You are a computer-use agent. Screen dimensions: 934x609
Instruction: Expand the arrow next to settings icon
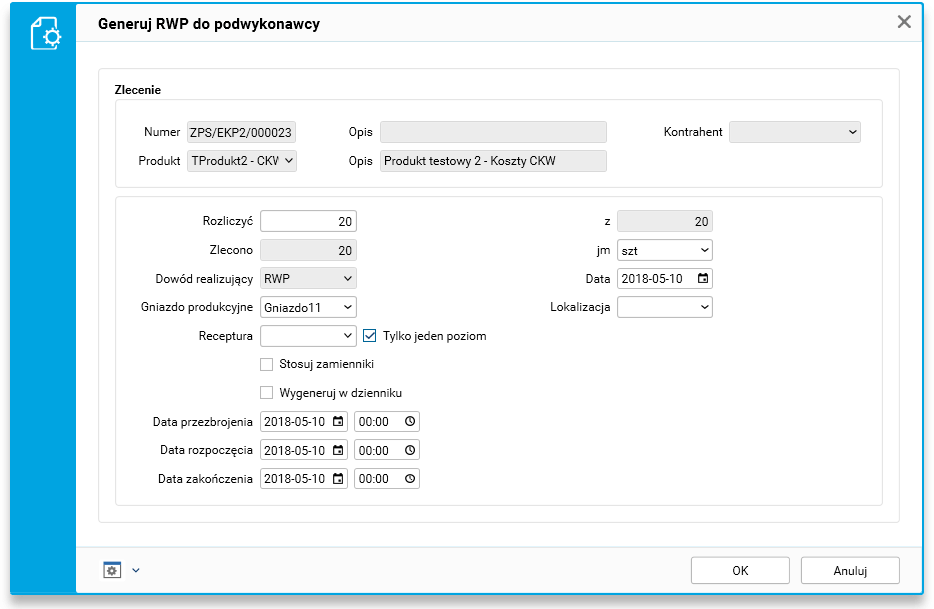(x=136, y=571)
